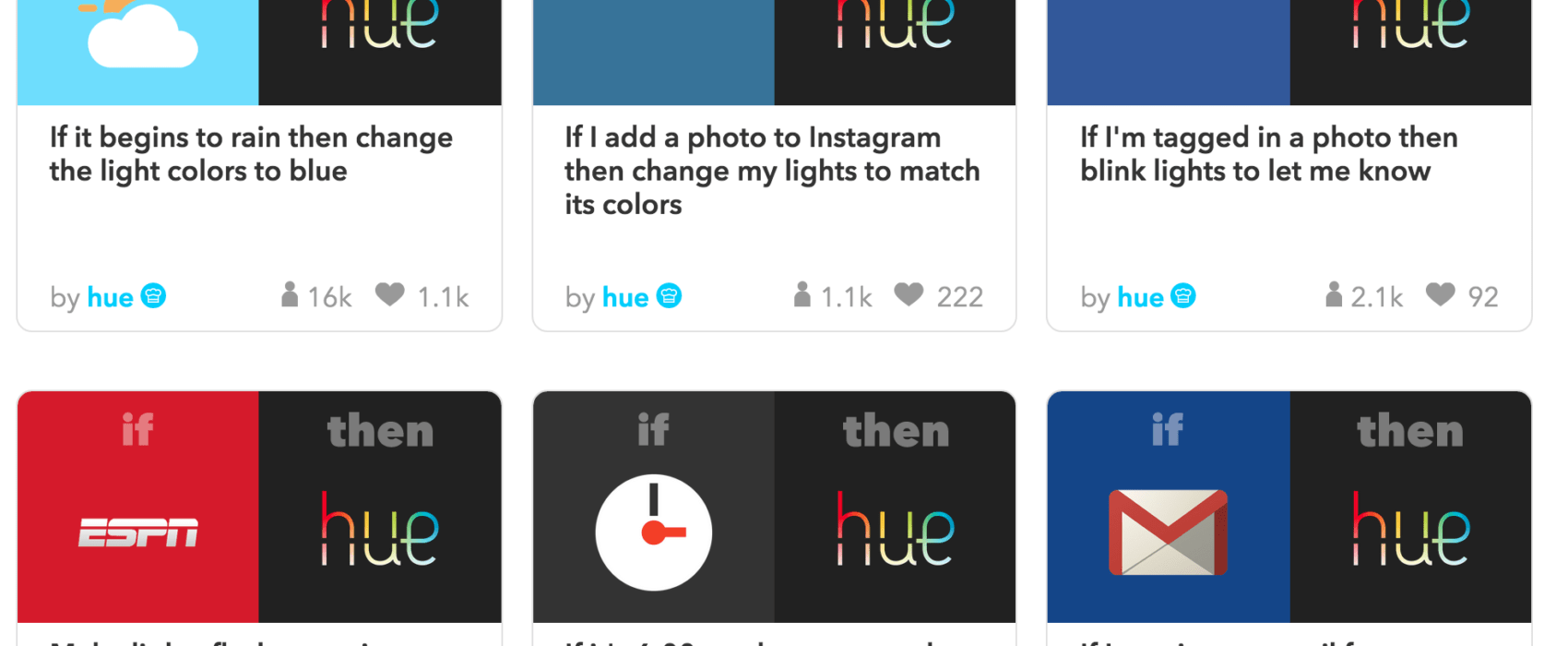Click the hue logo next to the ESPN tile

(380, 529)
